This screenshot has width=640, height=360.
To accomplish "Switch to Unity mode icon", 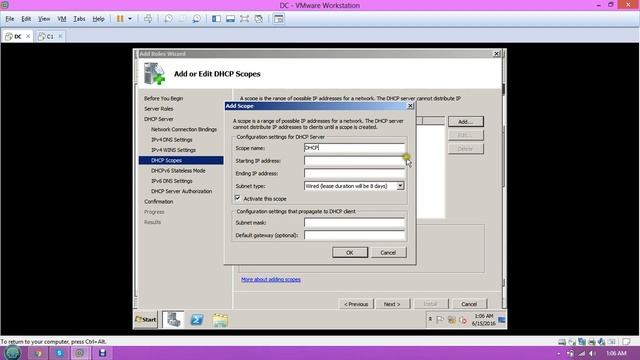I will click(259, 19).
